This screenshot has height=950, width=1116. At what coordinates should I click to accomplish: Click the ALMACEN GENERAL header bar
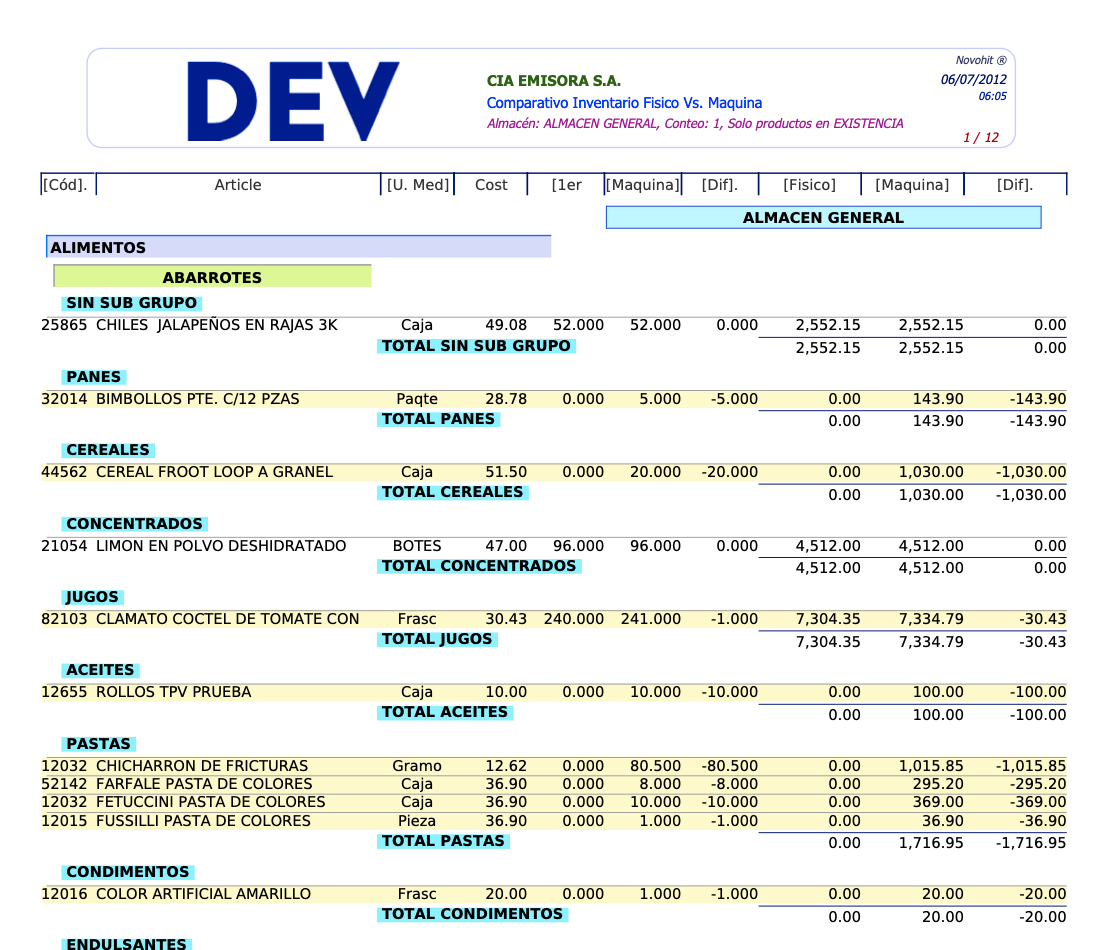[x=823, y=218]
